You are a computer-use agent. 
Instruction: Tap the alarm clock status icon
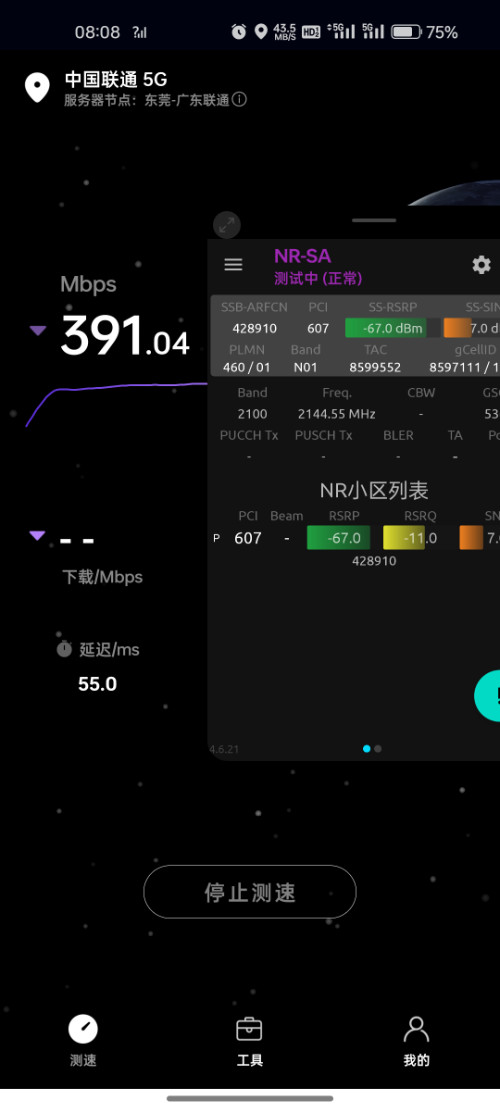239,32
